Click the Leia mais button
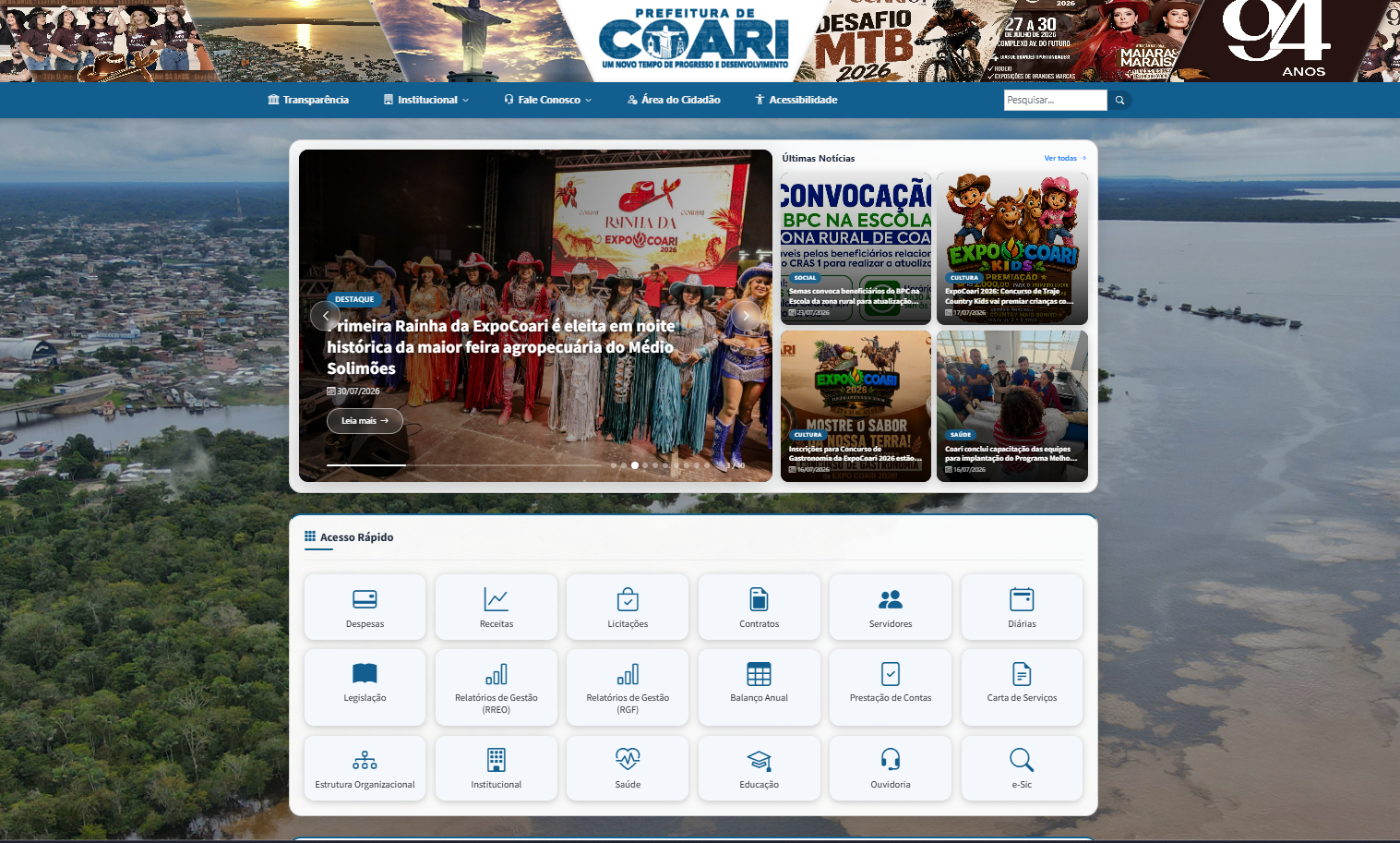 pyautogui.click(x=365, y=421)
